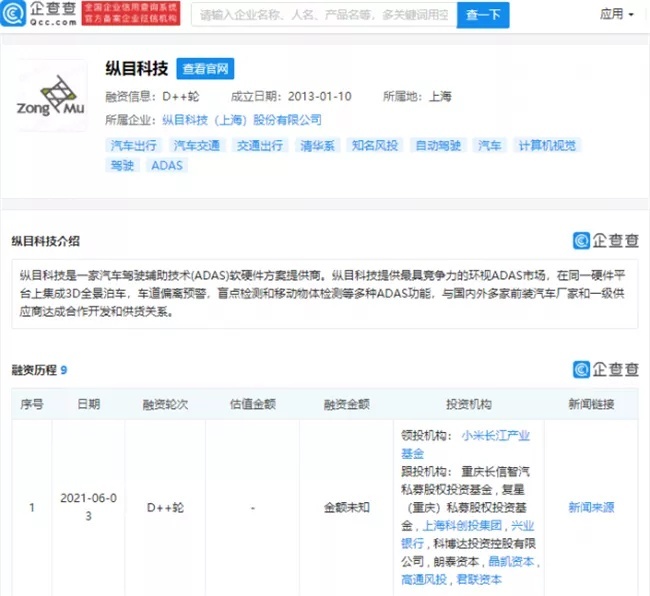Select the 汽车出行 tag
Image resolution: width=650 pixels, height=596 pixels.
point(133,145)
